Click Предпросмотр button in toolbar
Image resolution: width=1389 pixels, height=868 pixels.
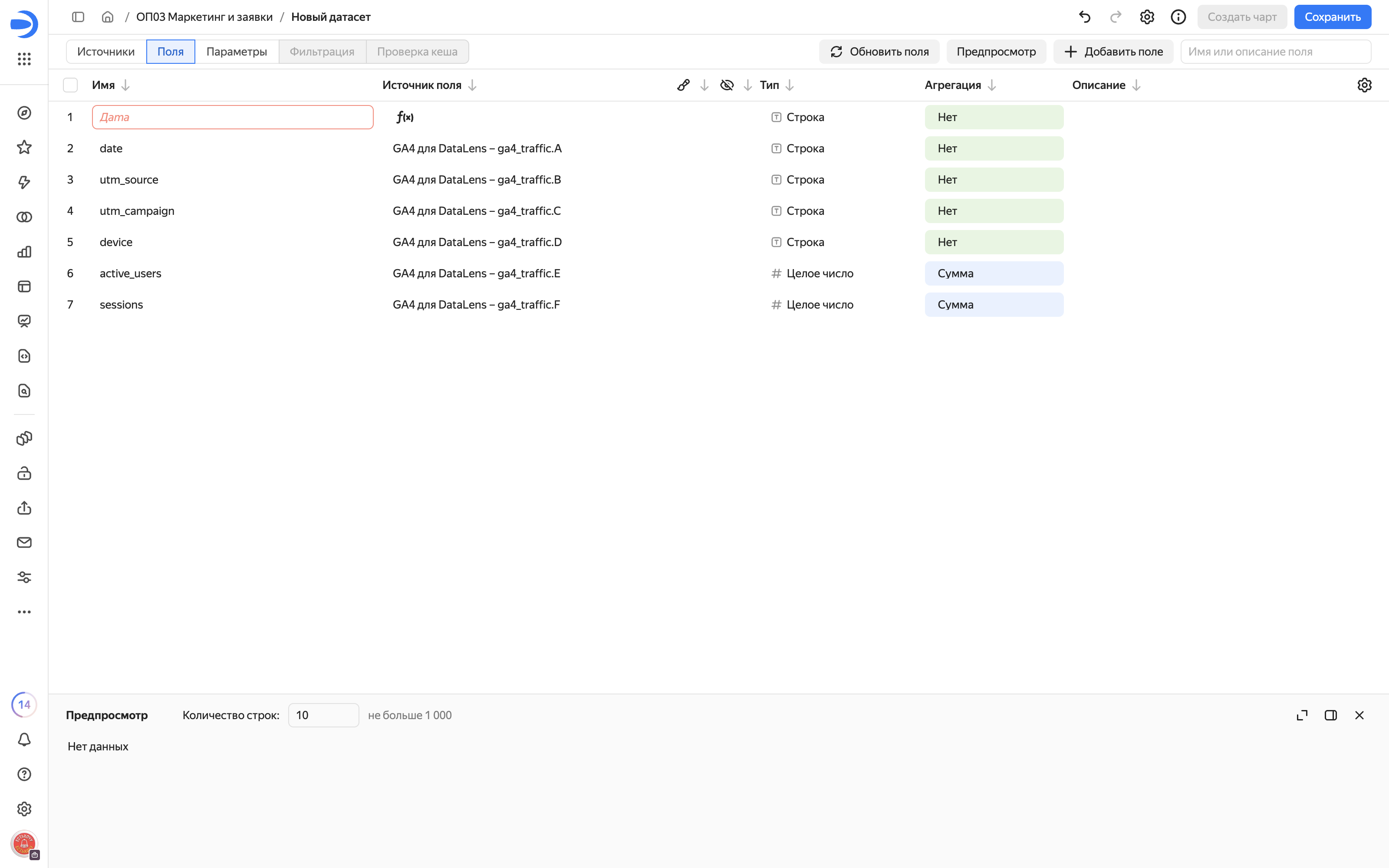point(996,52)
